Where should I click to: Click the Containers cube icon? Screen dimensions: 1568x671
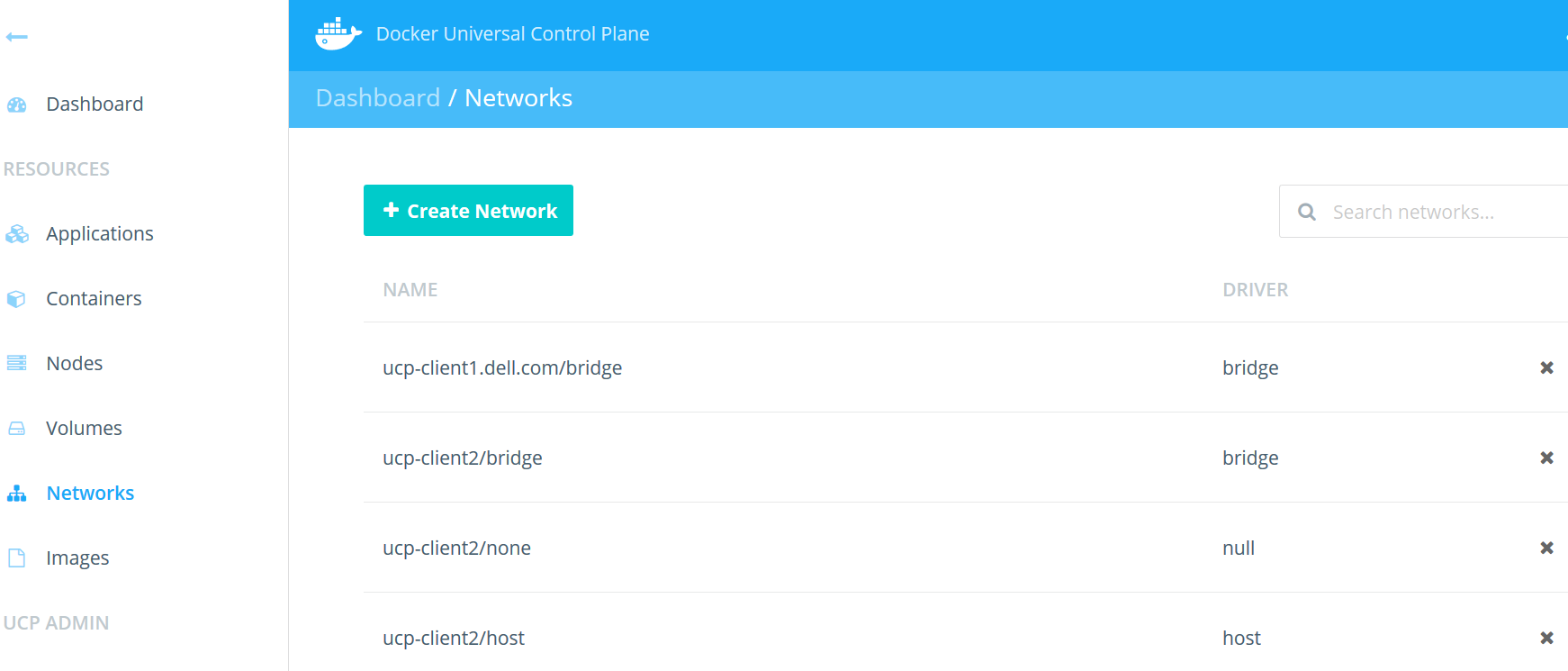pos(17,299)
